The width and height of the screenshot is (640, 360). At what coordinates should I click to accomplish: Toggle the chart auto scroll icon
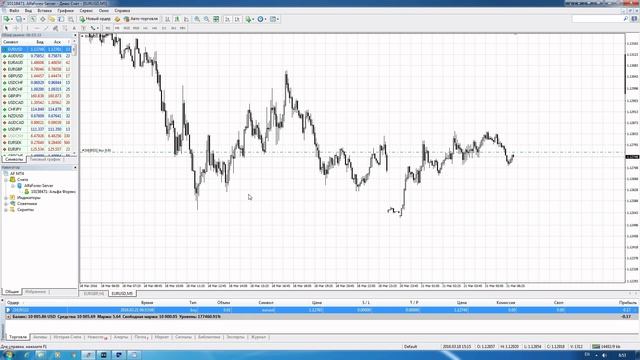click(227, 19)
